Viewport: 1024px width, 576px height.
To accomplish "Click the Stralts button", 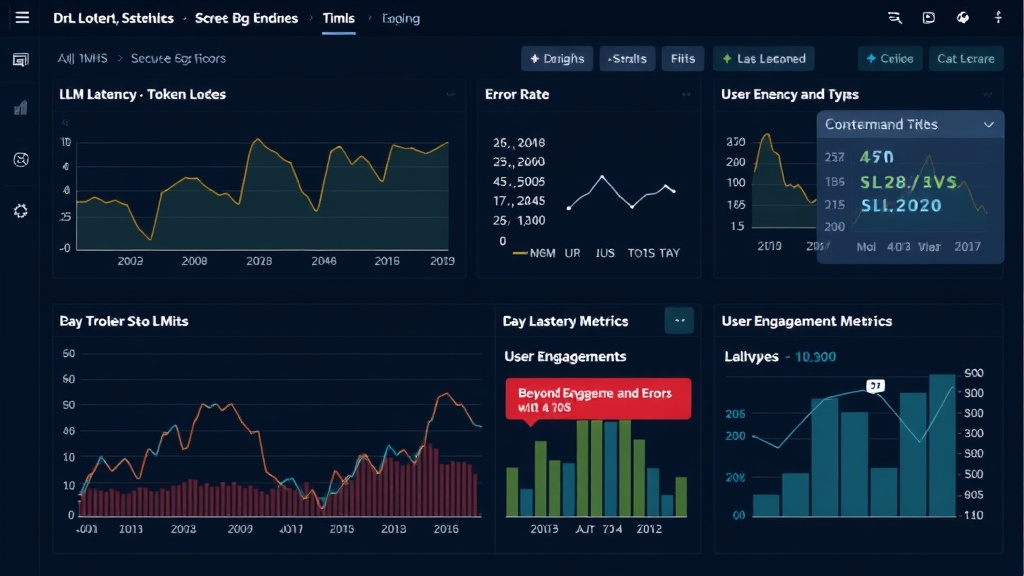I will coord(627,59).
